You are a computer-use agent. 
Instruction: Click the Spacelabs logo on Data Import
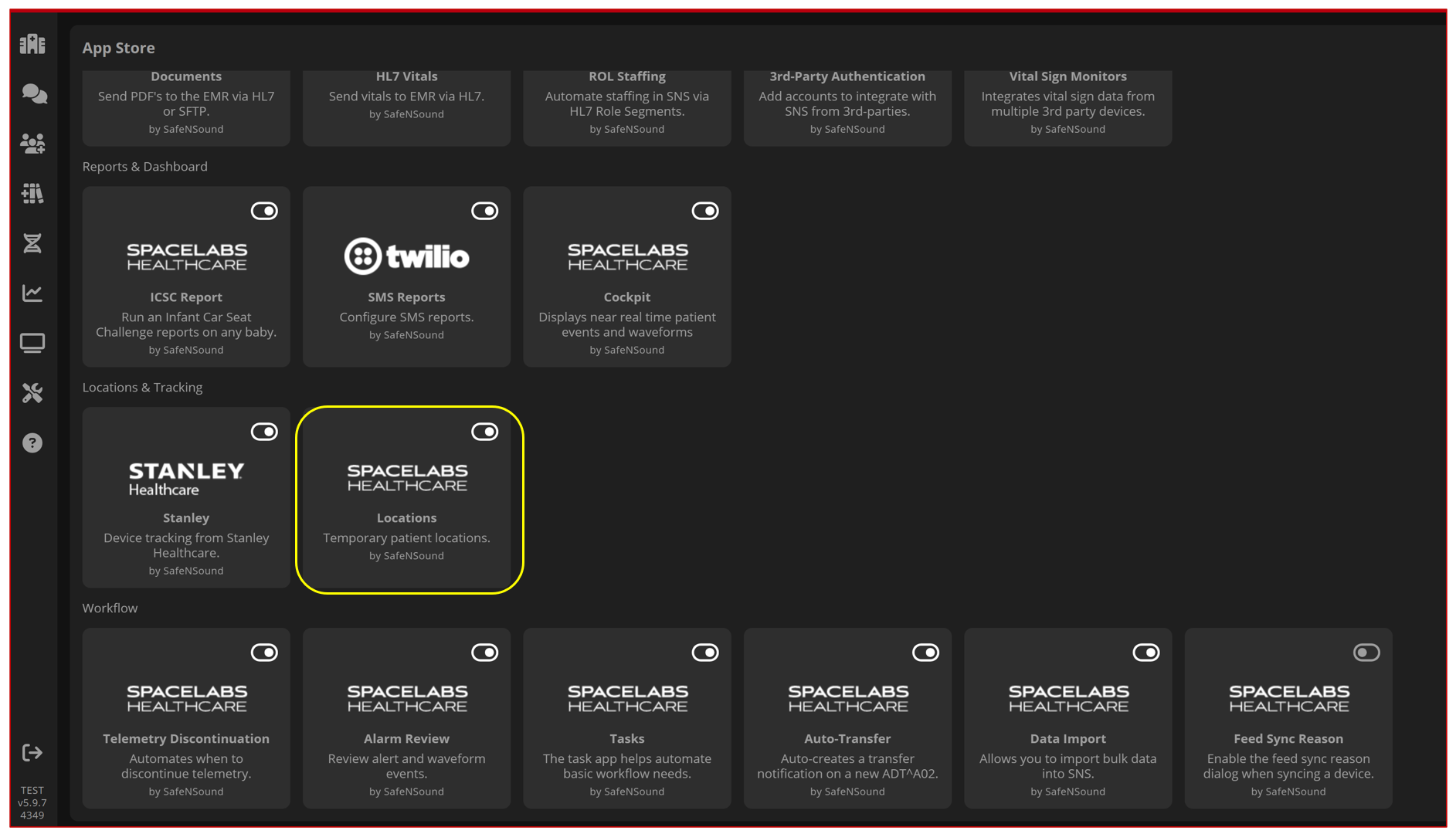pyautogui.click(x=1068, y=698)
